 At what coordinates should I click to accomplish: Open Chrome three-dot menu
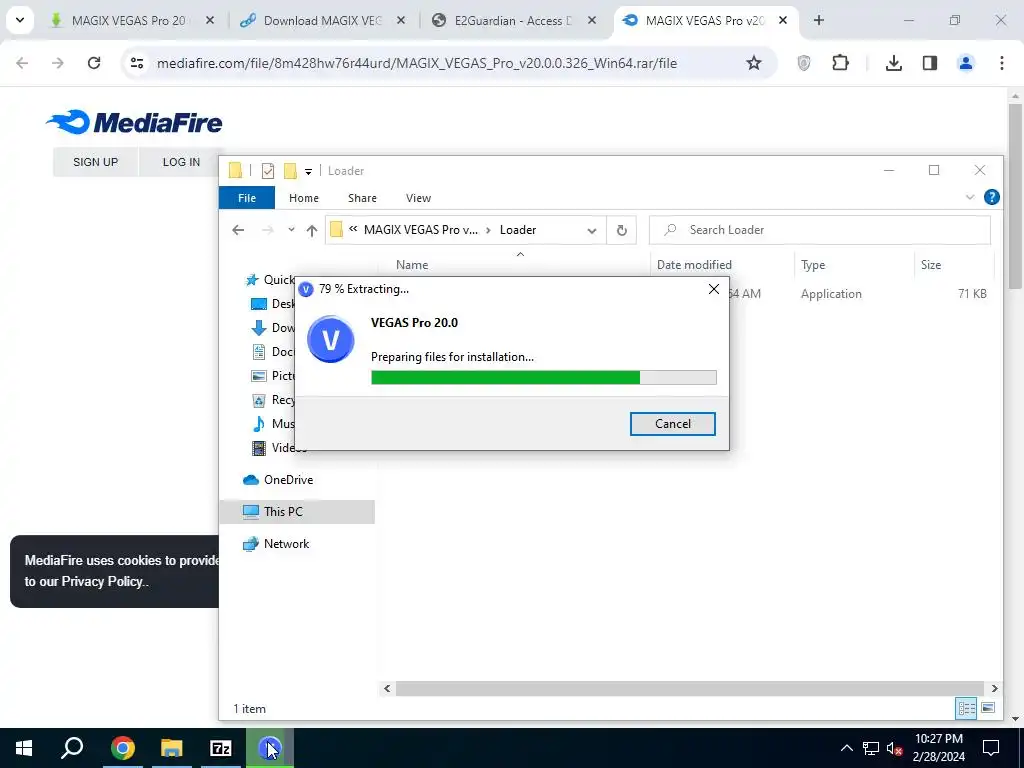1002,63
